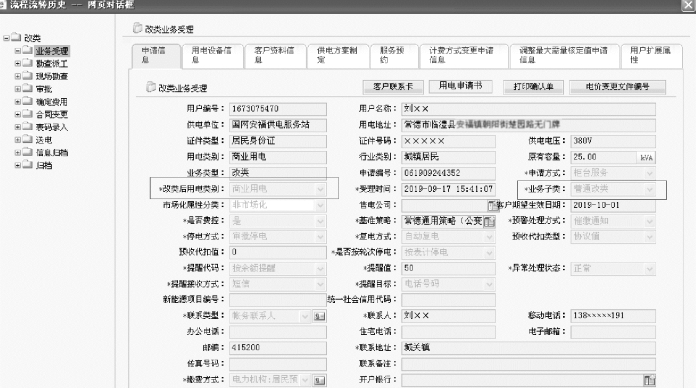Expand the 现场勘查 tree node

17,76
